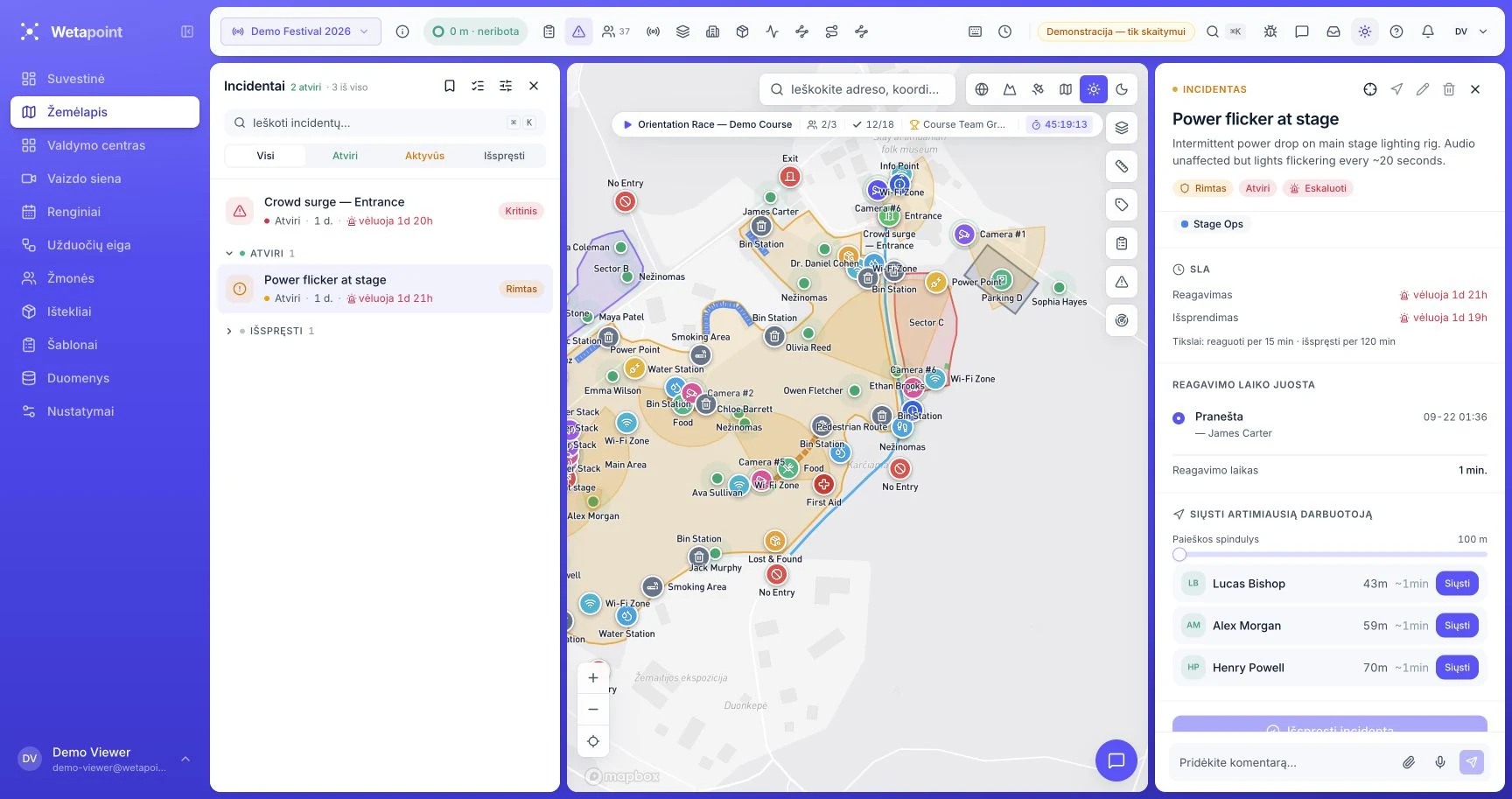Collapse the Wetapoint sidebar panel
1512x799 pixels.
click(x=186, y=32)
